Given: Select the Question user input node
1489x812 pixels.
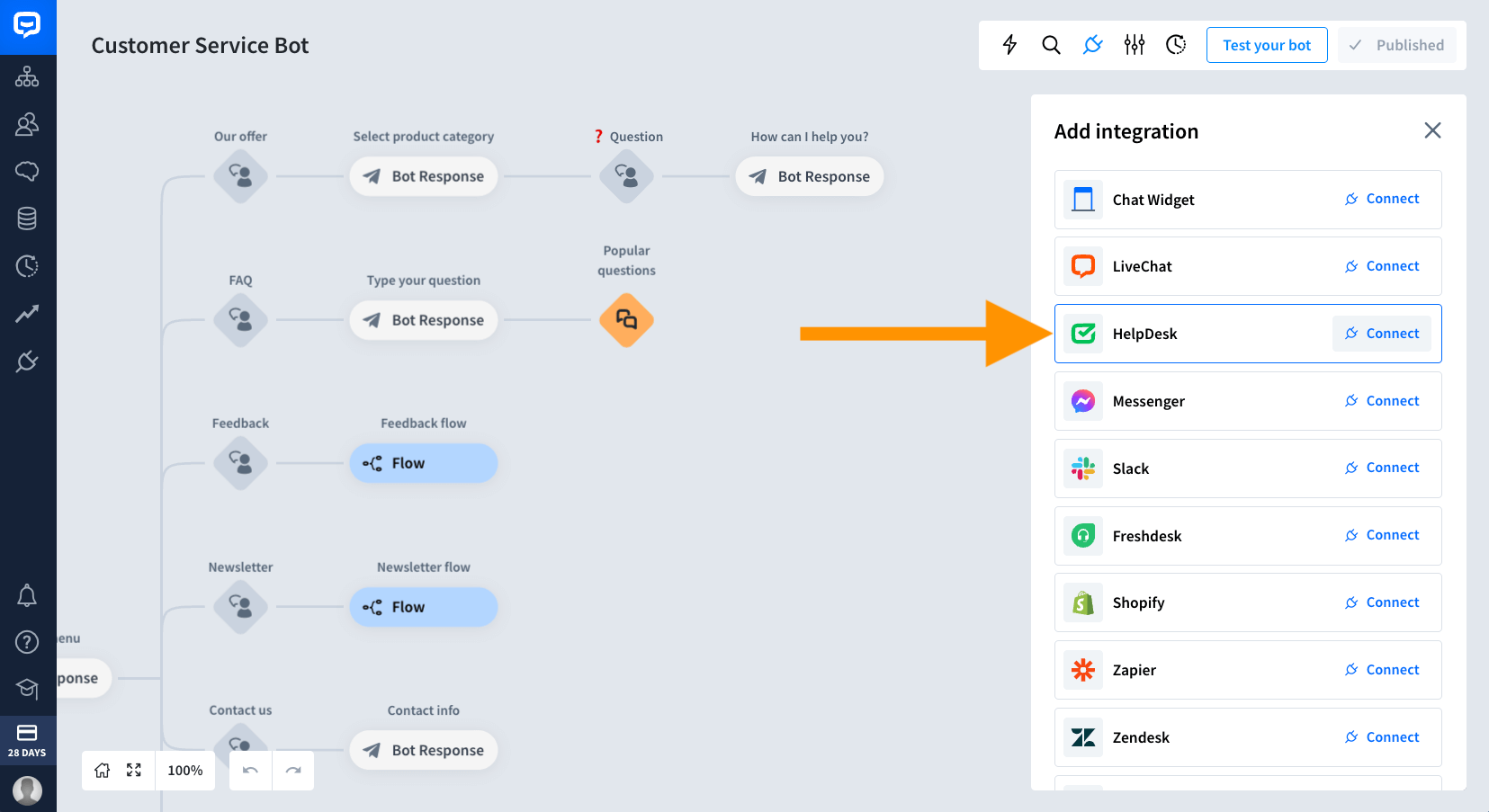Looking at the screenshot, I should pyautogui.click(x=626, y=176).
